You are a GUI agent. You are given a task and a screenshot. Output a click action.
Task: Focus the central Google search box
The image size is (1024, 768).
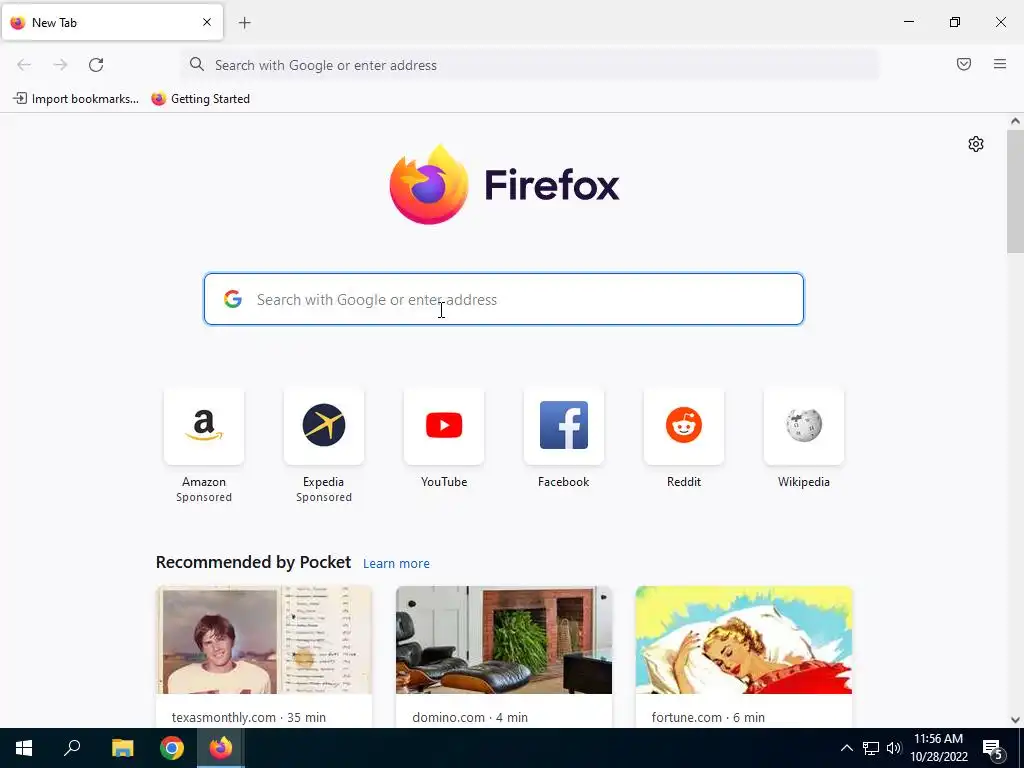click(x=504, y=299)
